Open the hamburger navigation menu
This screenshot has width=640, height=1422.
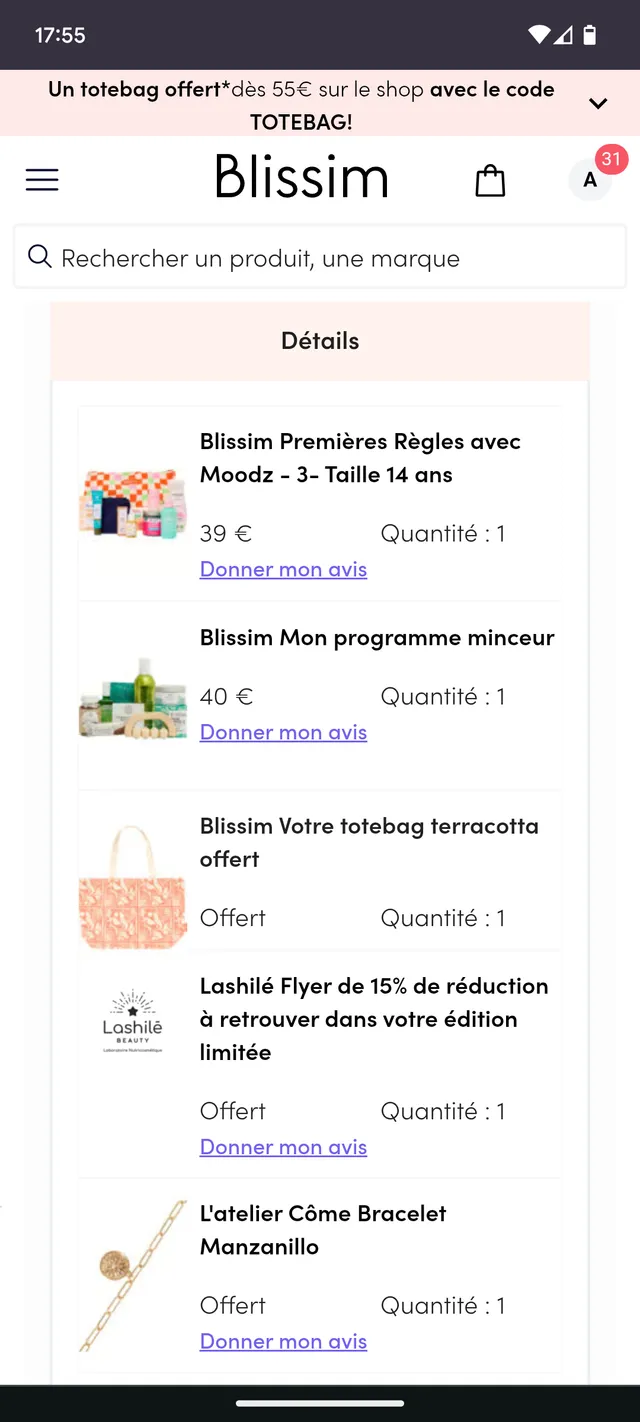[42, 179]
